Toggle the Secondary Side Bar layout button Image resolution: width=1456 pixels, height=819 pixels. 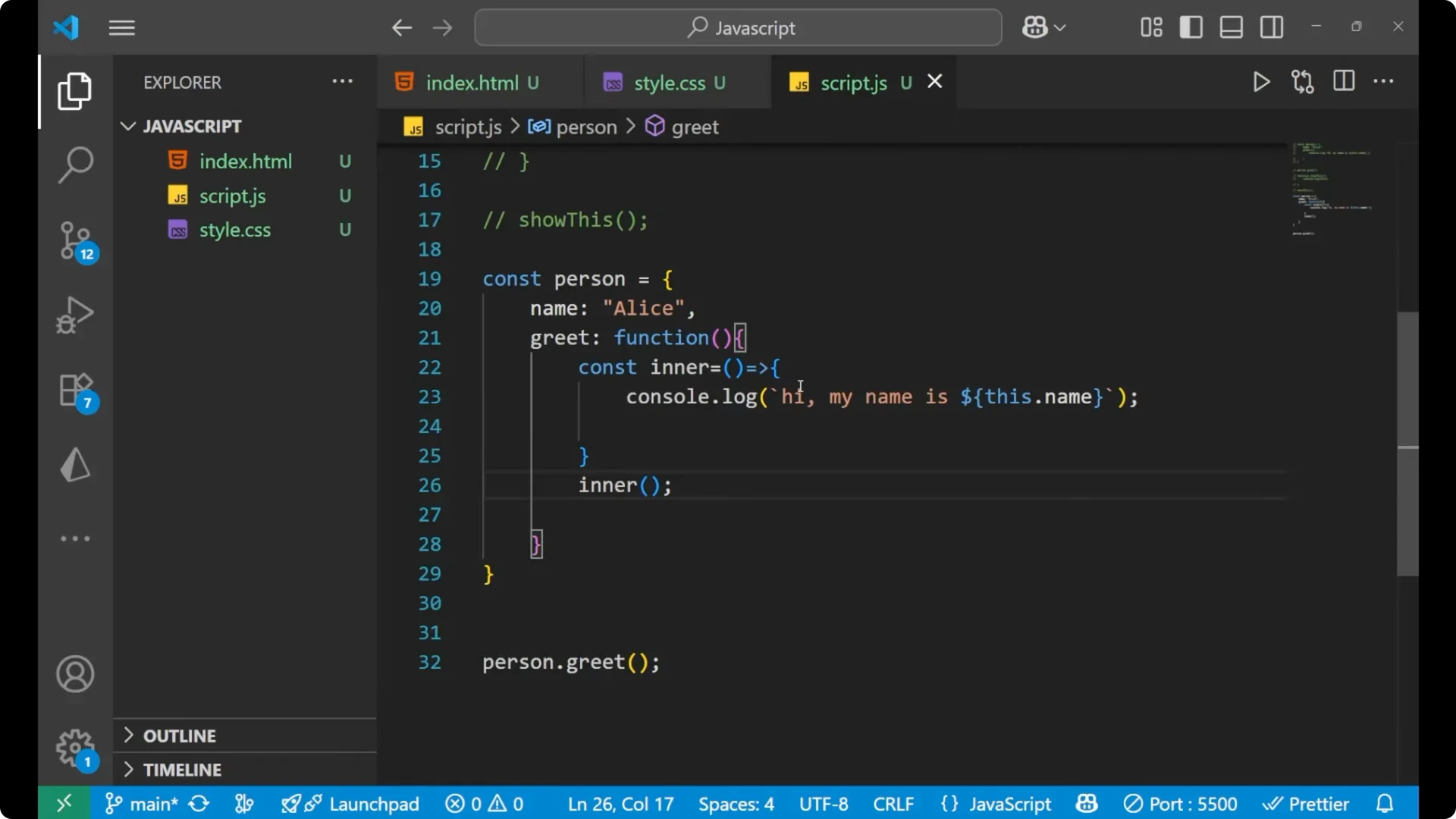[1272, 28]
